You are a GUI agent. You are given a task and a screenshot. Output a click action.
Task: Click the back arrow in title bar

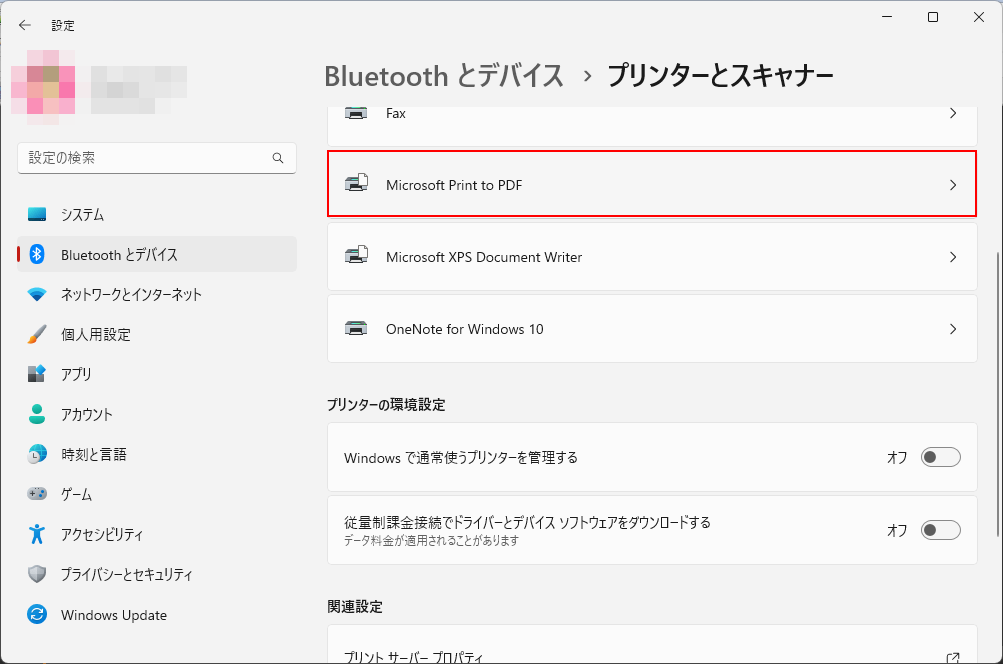coord(25,25)
